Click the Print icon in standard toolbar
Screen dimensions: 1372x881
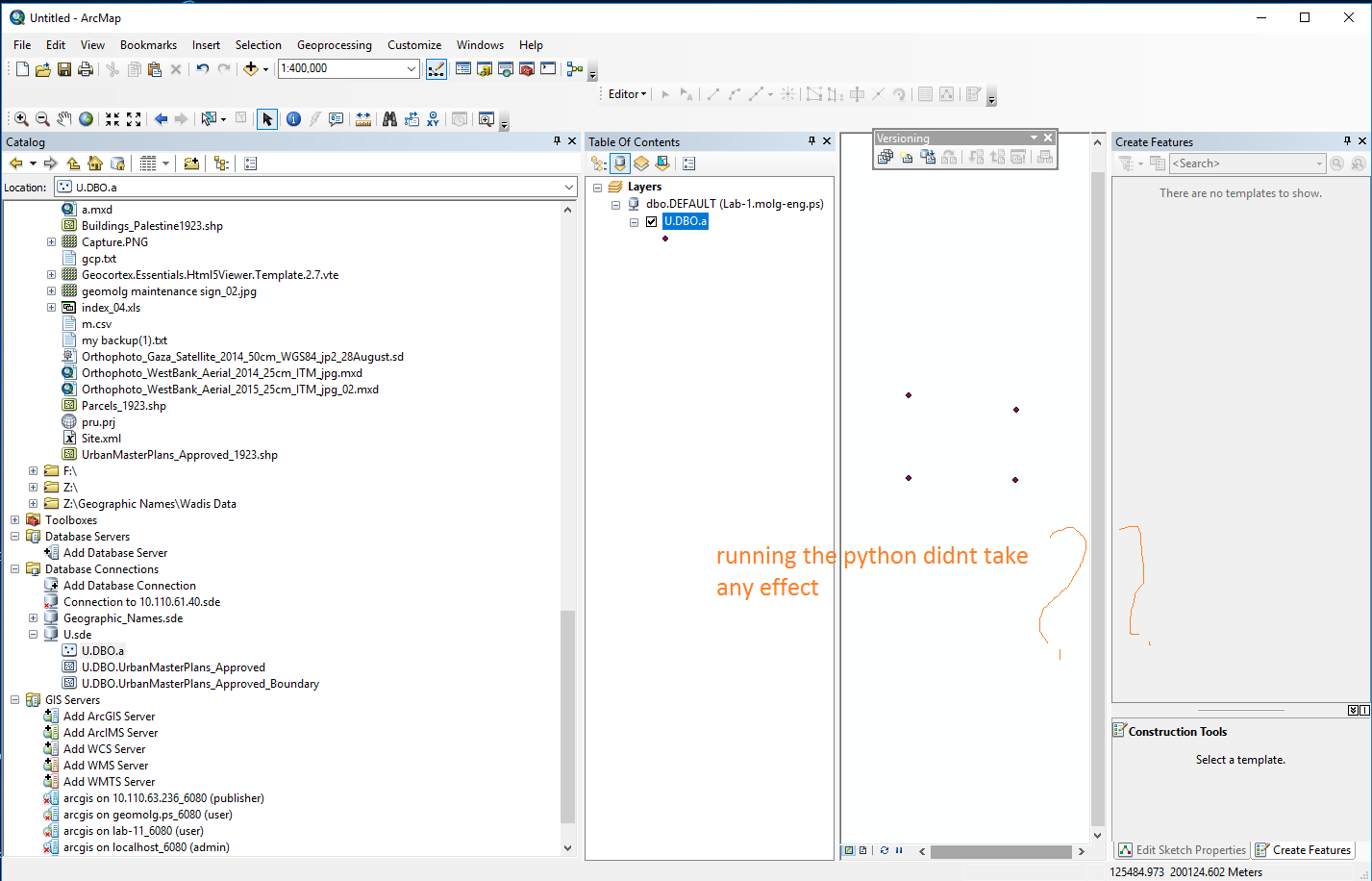86,69
